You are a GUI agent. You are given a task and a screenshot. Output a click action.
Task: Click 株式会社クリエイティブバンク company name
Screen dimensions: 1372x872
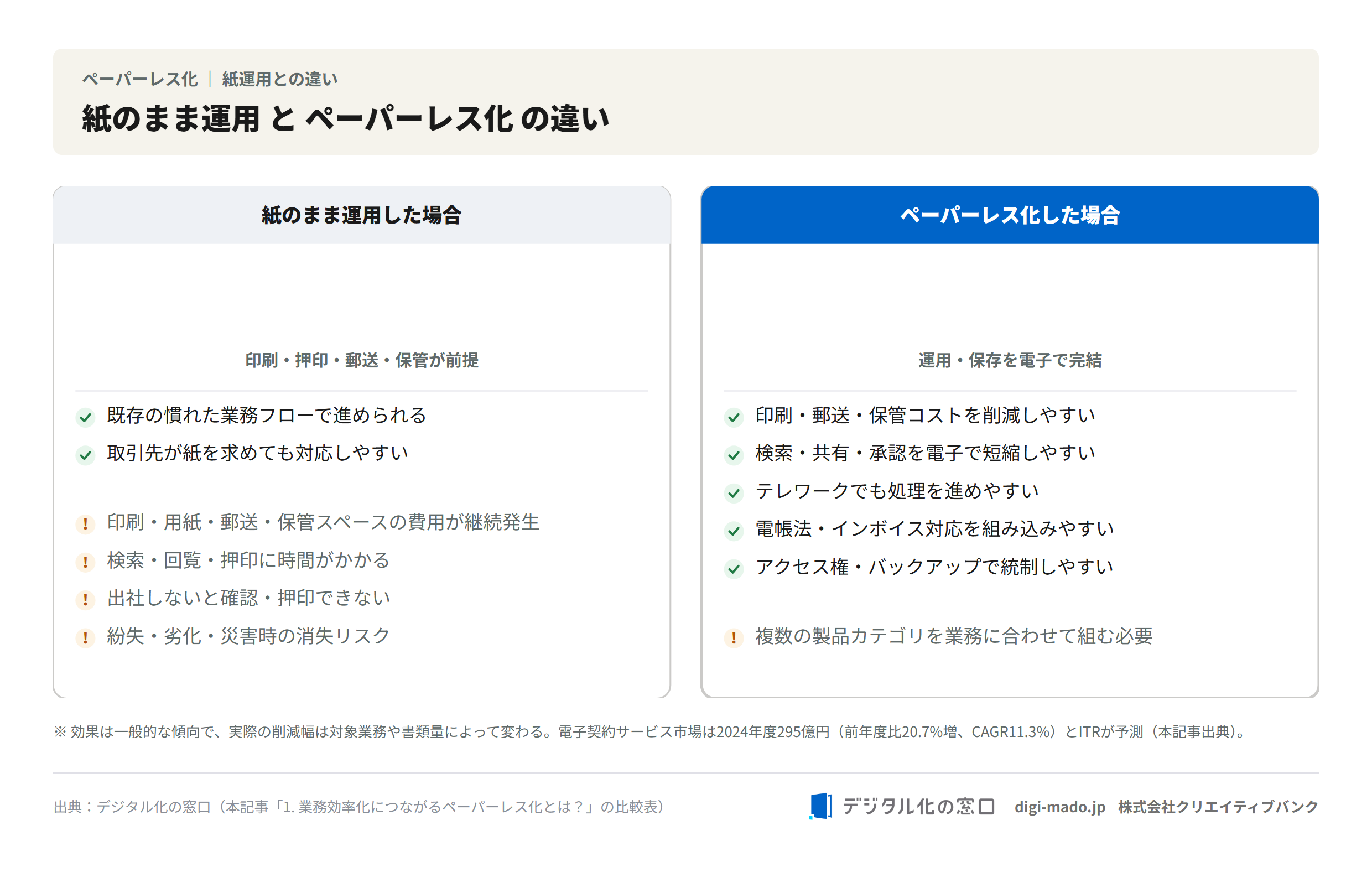coord(1218,807)
